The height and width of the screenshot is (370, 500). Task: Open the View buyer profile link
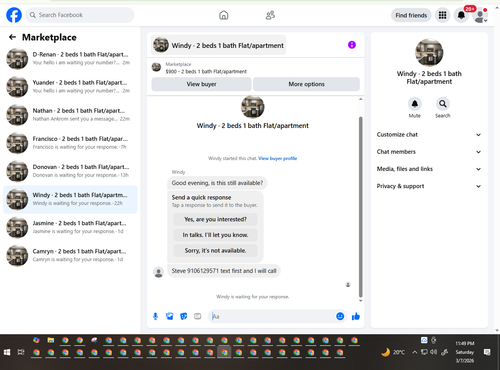pos(277,158)
